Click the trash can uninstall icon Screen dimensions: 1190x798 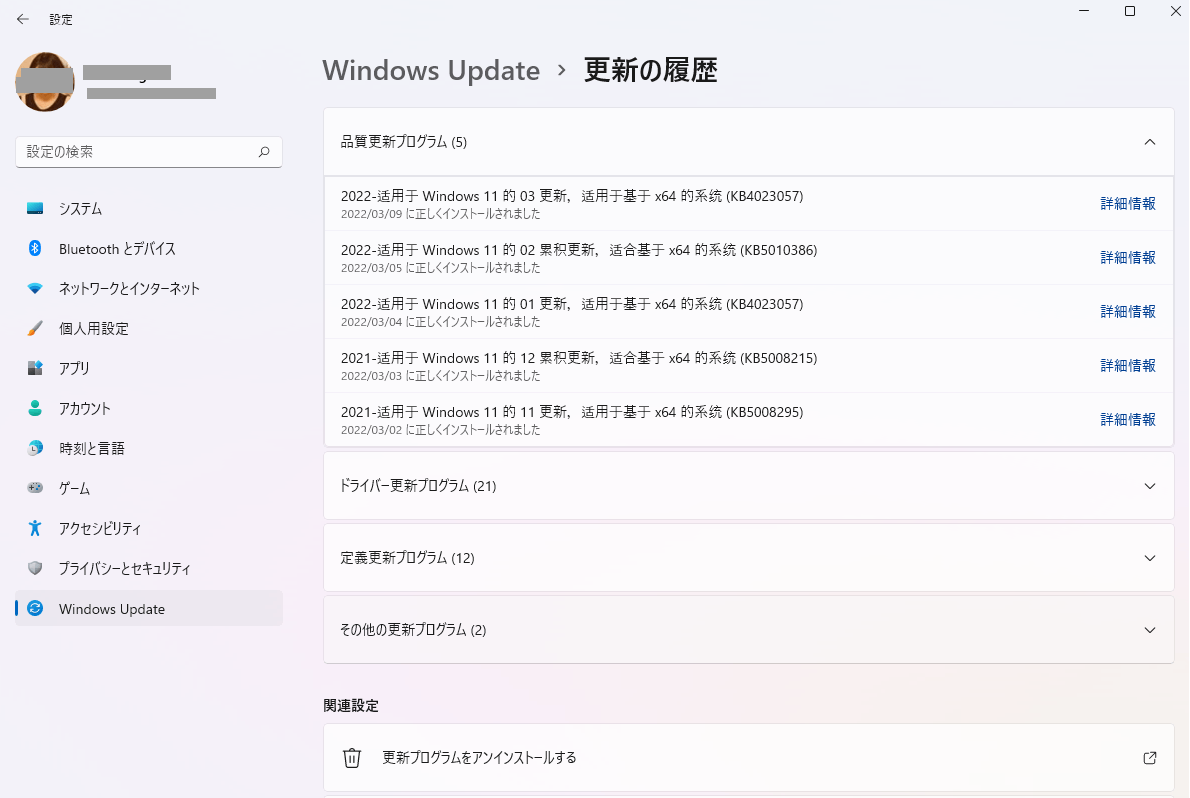click(x=351, y=758)
